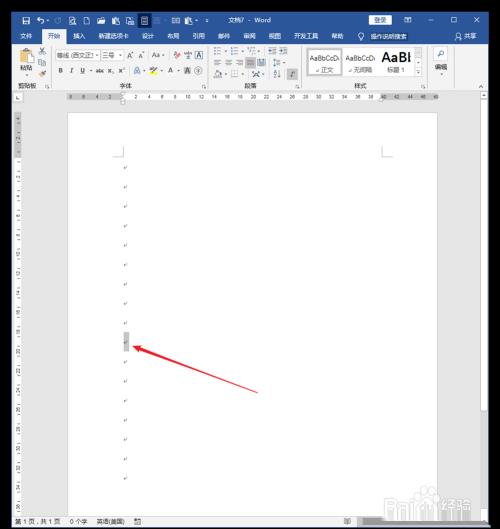Click the vertical scrollbar up arrow
500x529 pixels.
tap(484, 96)
